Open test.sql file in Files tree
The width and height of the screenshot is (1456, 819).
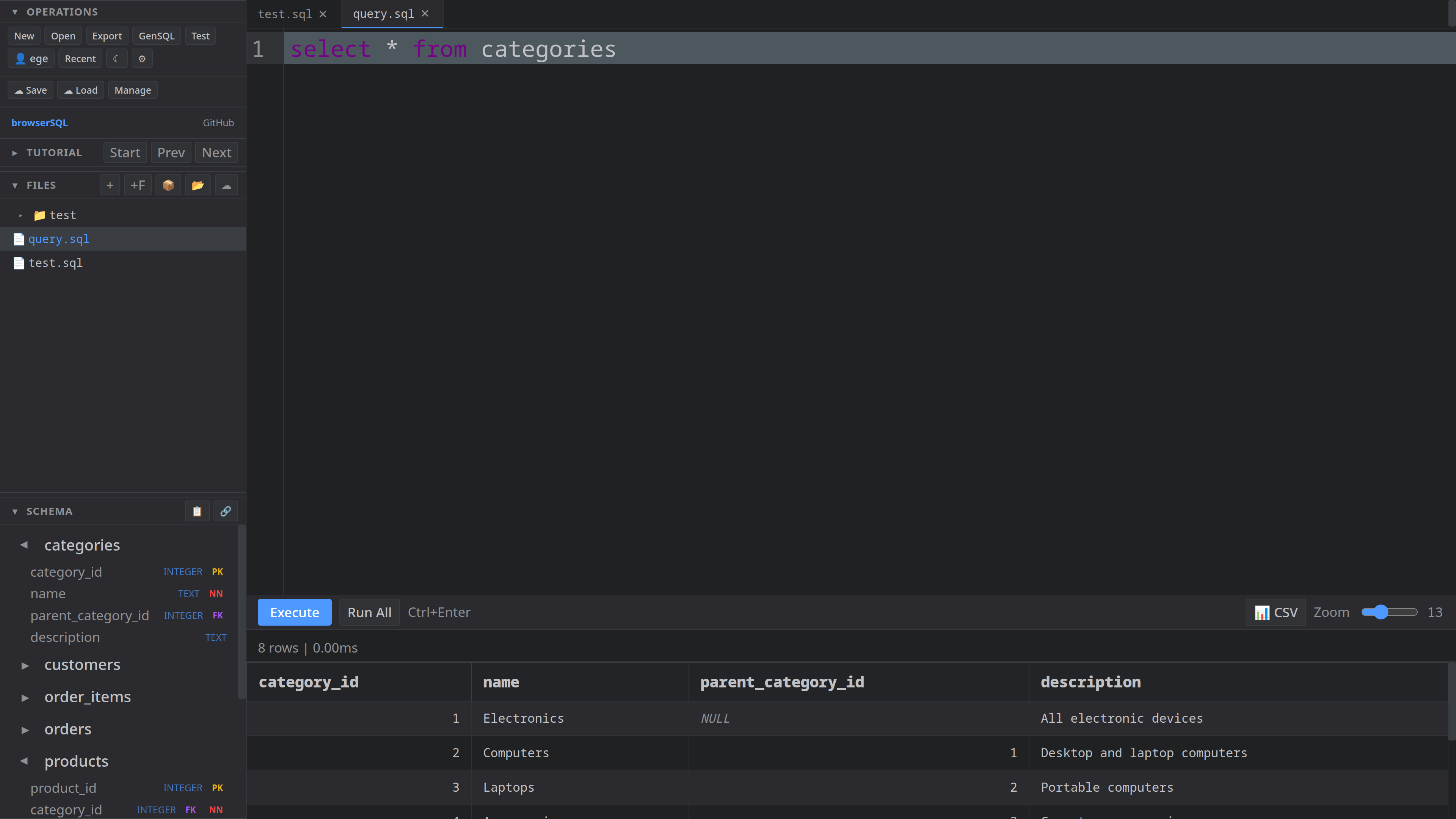click(122, 263)
